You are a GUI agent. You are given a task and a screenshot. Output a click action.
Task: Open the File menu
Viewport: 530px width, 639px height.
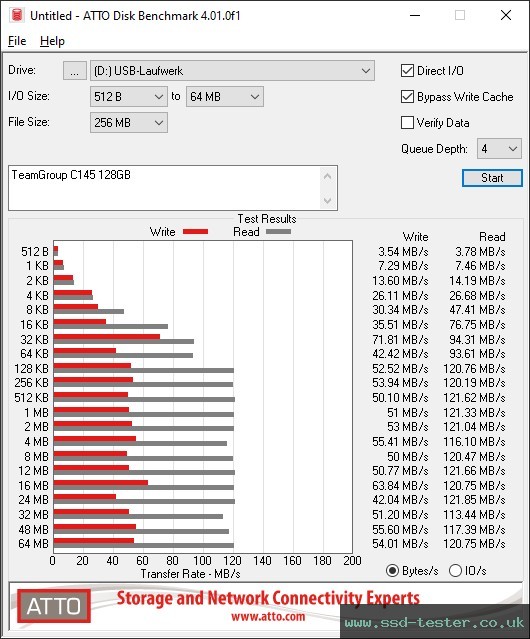(17, 41)
